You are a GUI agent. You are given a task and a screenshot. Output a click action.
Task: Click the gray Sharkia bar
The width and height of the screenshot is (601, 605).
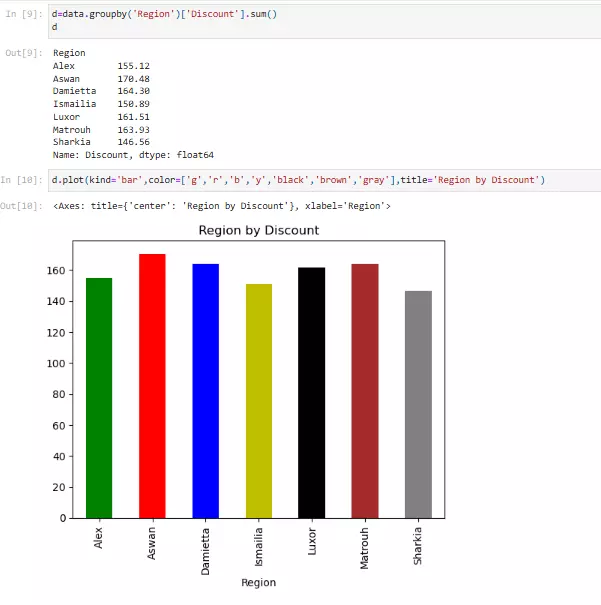point(419,404)
